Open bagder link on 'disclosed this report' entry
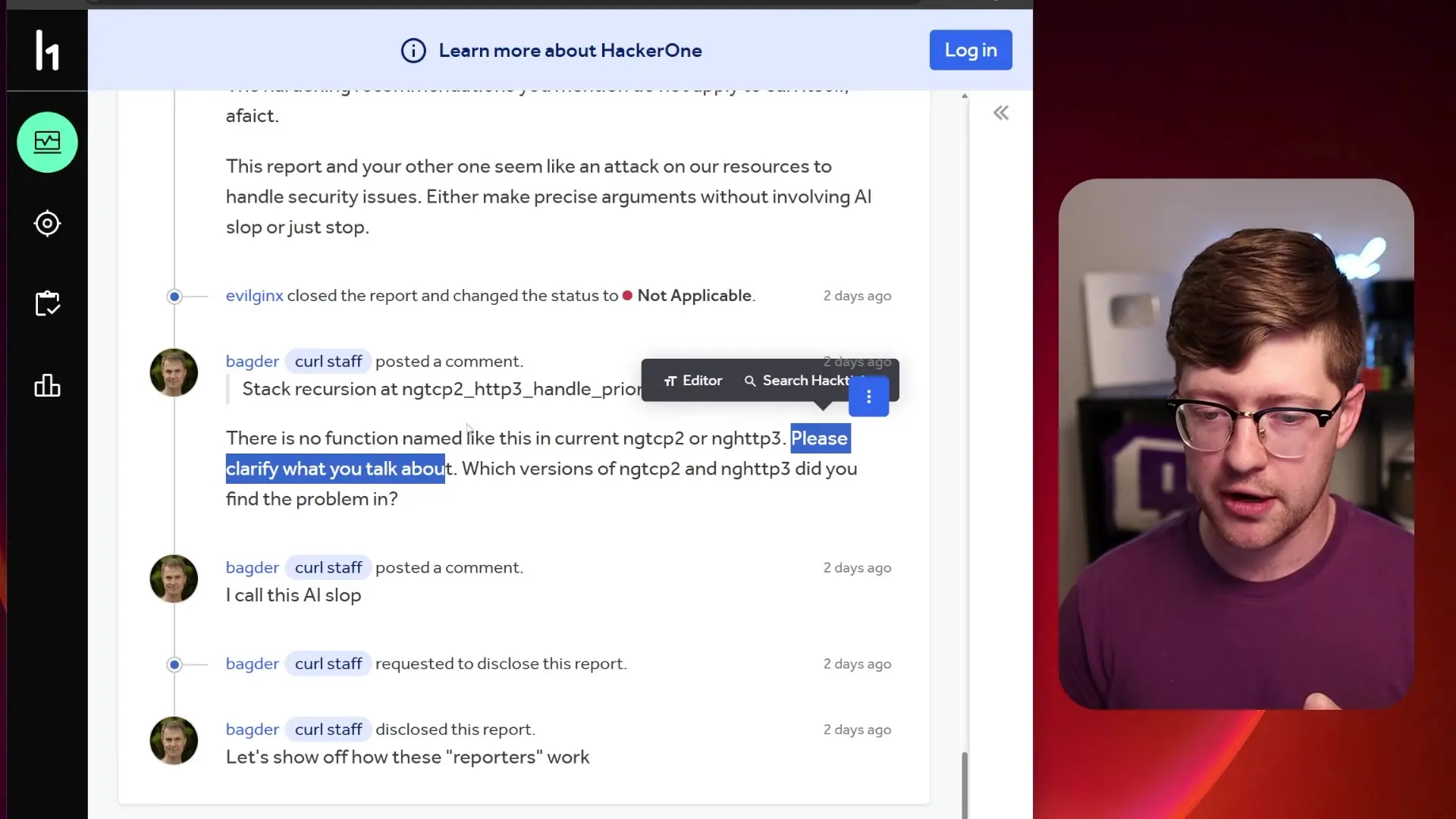The image size is (1456, 819). [x=252, y=730]
